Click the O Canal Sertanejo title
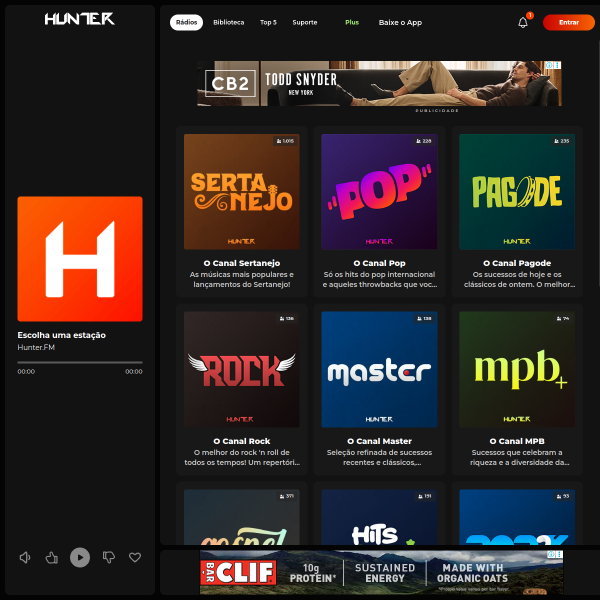Viewport: 600px width, 600px height. [x=241, y=263]
